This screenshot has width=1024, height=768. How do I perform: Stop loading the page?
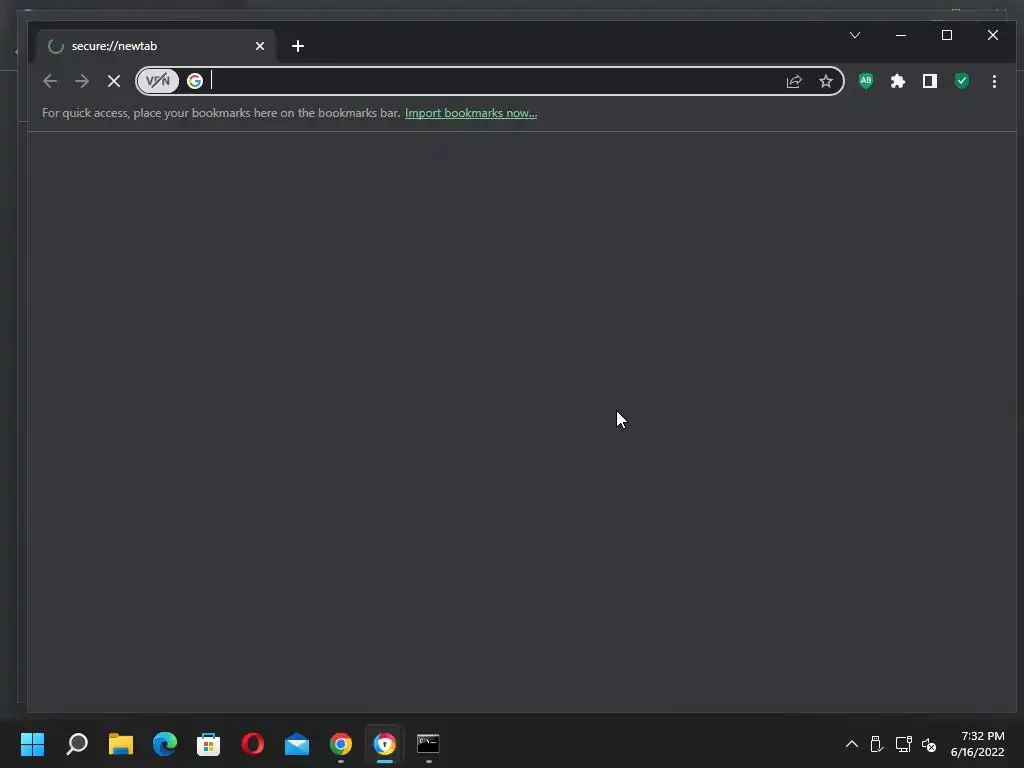[114, 81]
